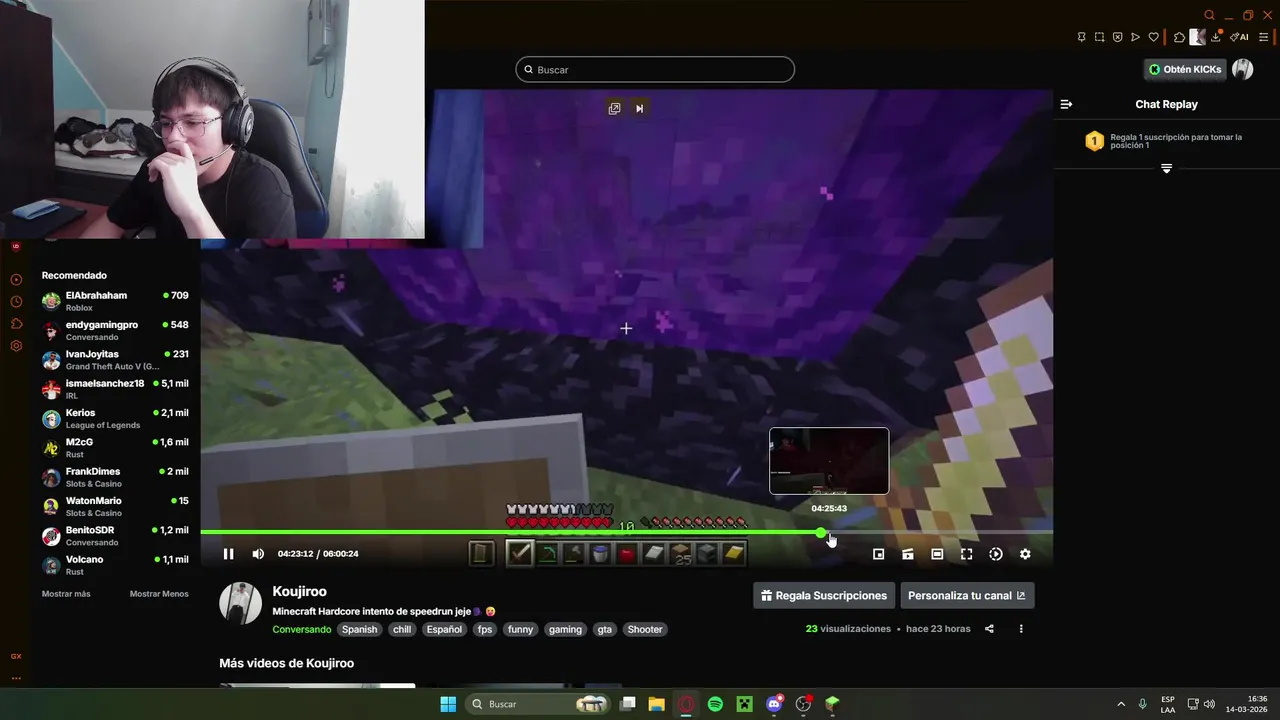
Task: Open Windows Start menu
Action: pos(448,704)
